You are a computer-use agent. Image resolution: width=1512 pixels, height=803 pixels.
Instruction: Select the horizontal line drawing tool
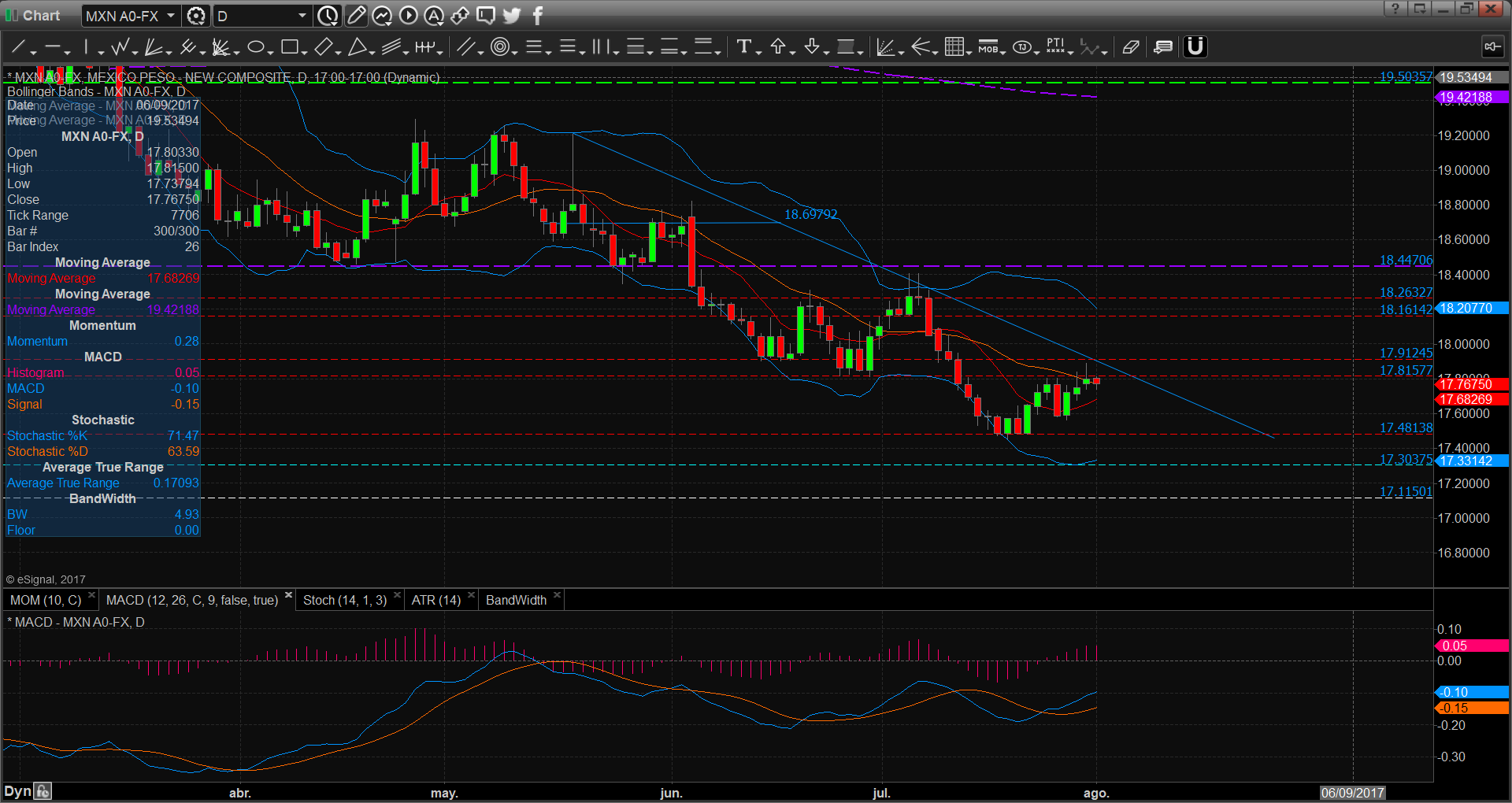53,47
